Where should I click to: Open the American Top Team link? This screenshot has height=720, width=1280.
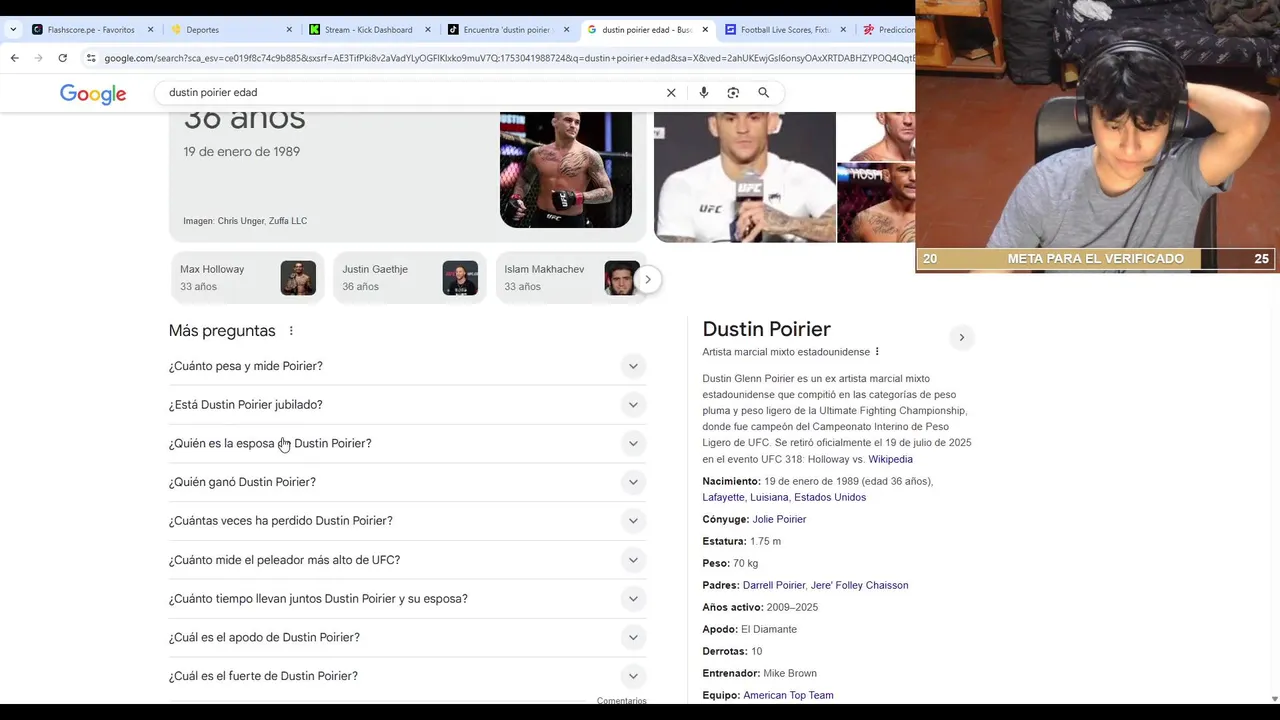click(x=788, y=695)
